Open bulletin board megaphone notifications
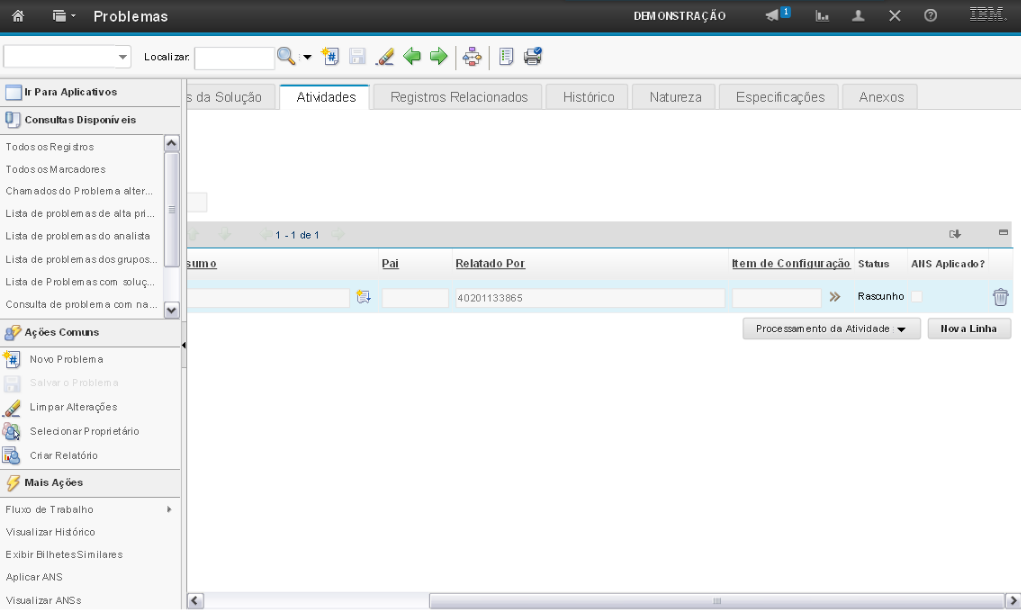1021x610 pixels. pos(776,16)
